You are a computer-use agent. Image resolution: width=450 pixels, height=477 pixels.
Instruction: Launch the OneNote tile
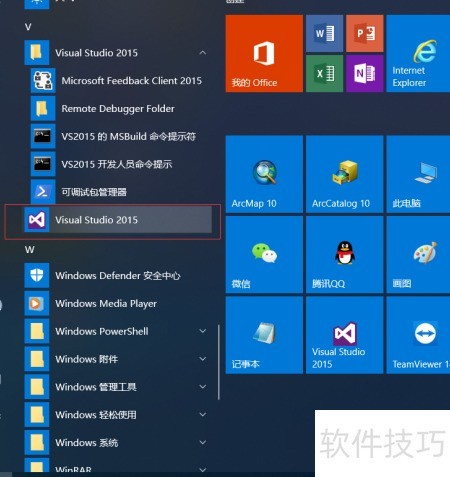(x=365, y=73)
